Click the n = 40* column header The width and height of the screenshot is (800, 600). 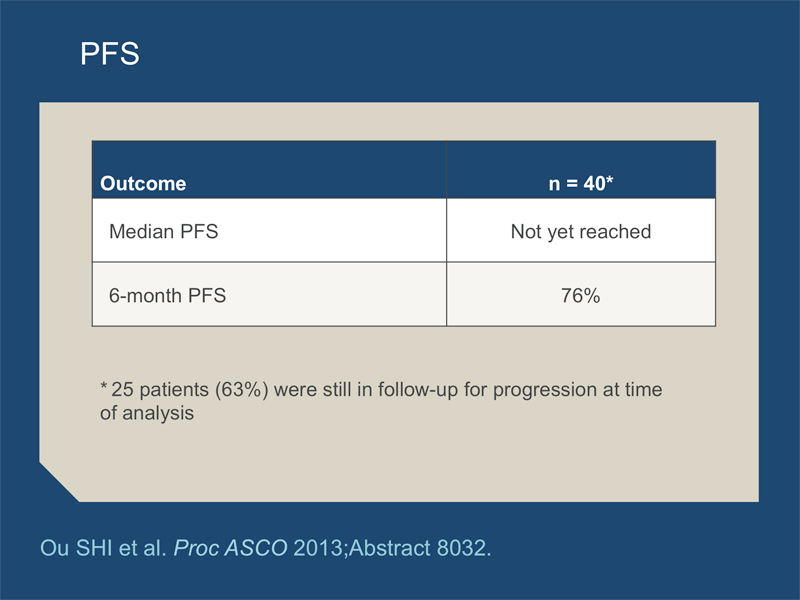click(581, 183)
